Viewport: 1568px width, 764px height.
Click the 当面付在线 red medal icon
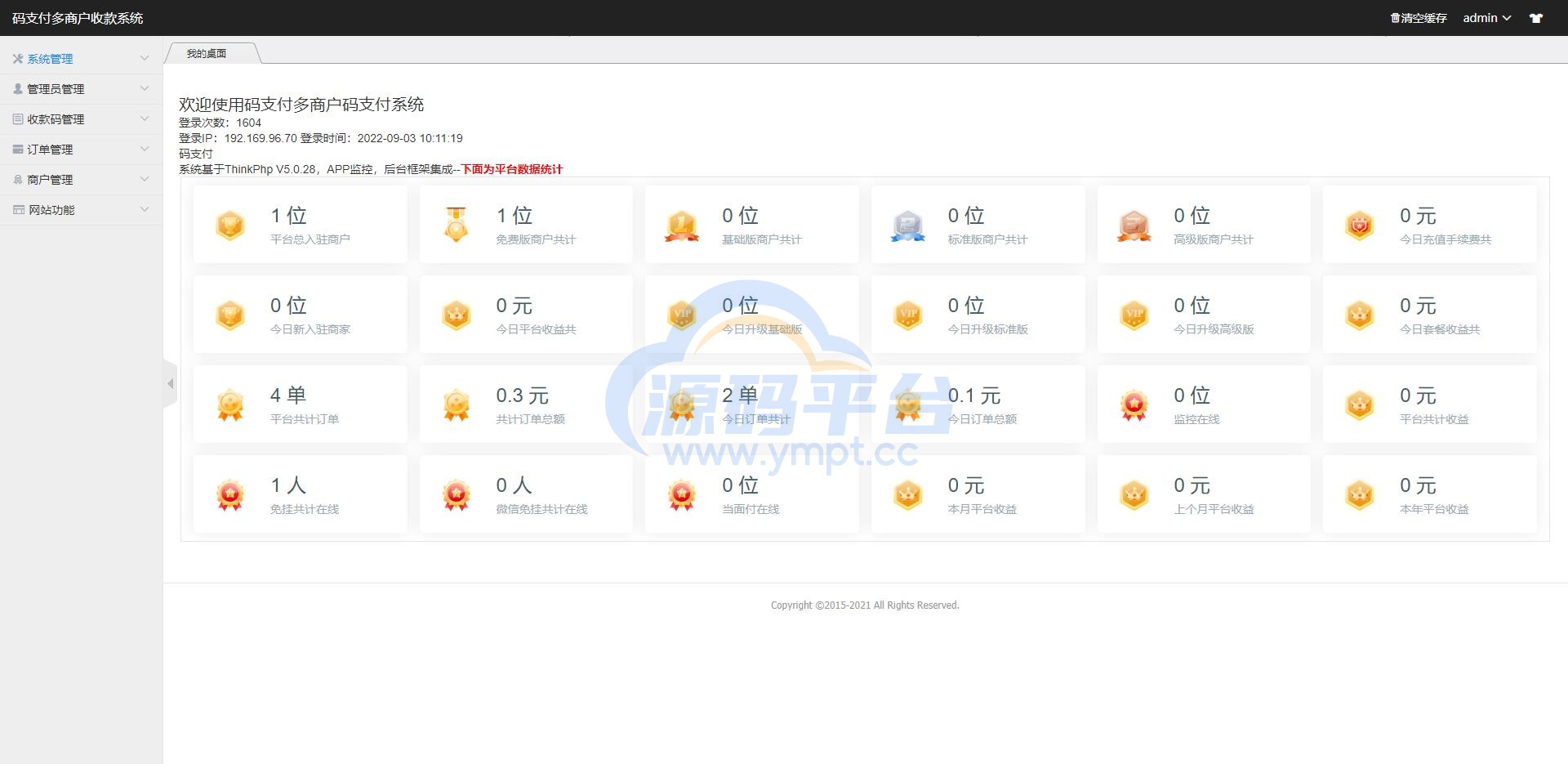click(x=682, y=495)
